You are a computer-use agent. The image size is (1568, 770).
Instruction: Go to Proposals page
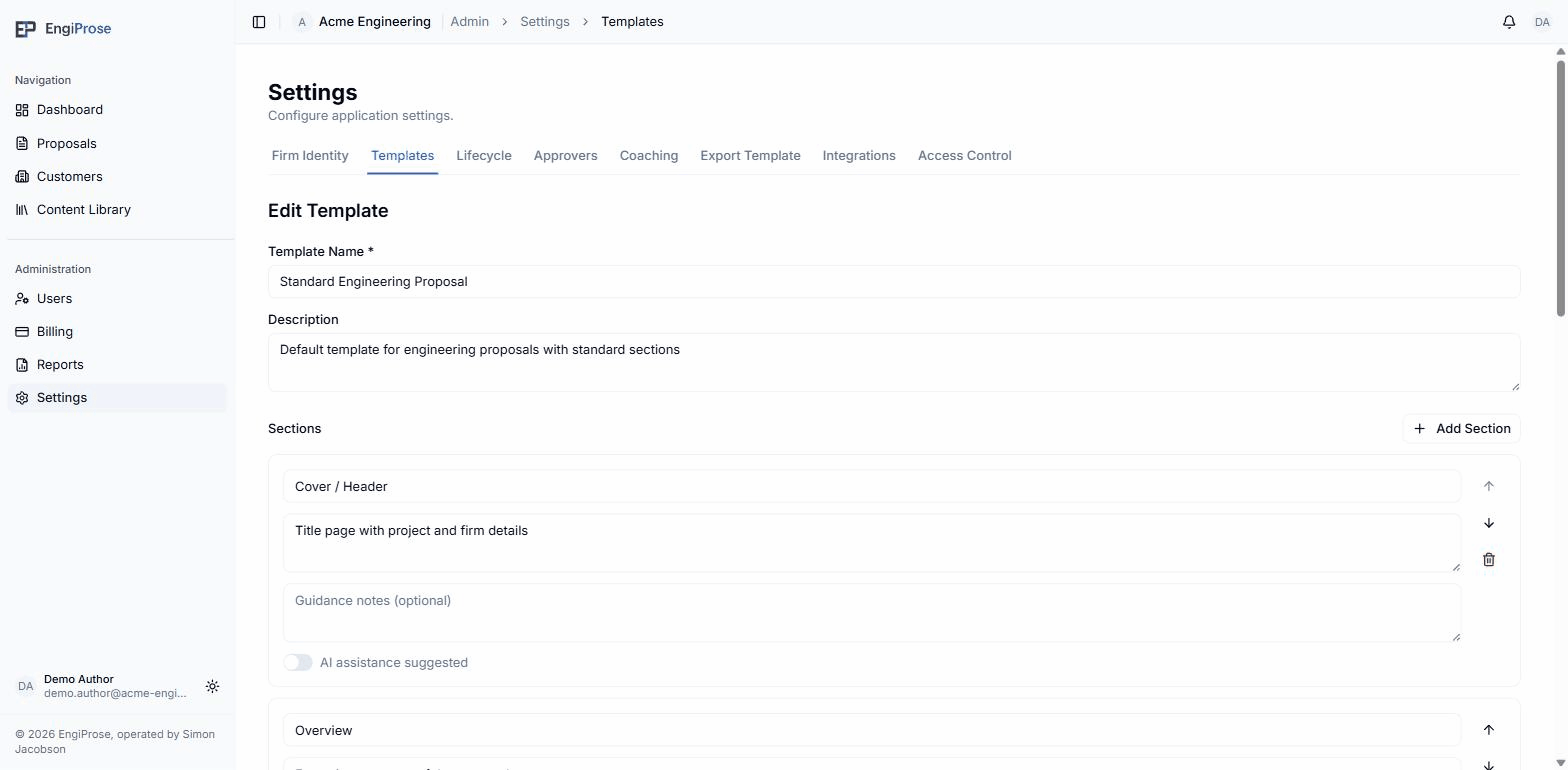pos(117,144)
